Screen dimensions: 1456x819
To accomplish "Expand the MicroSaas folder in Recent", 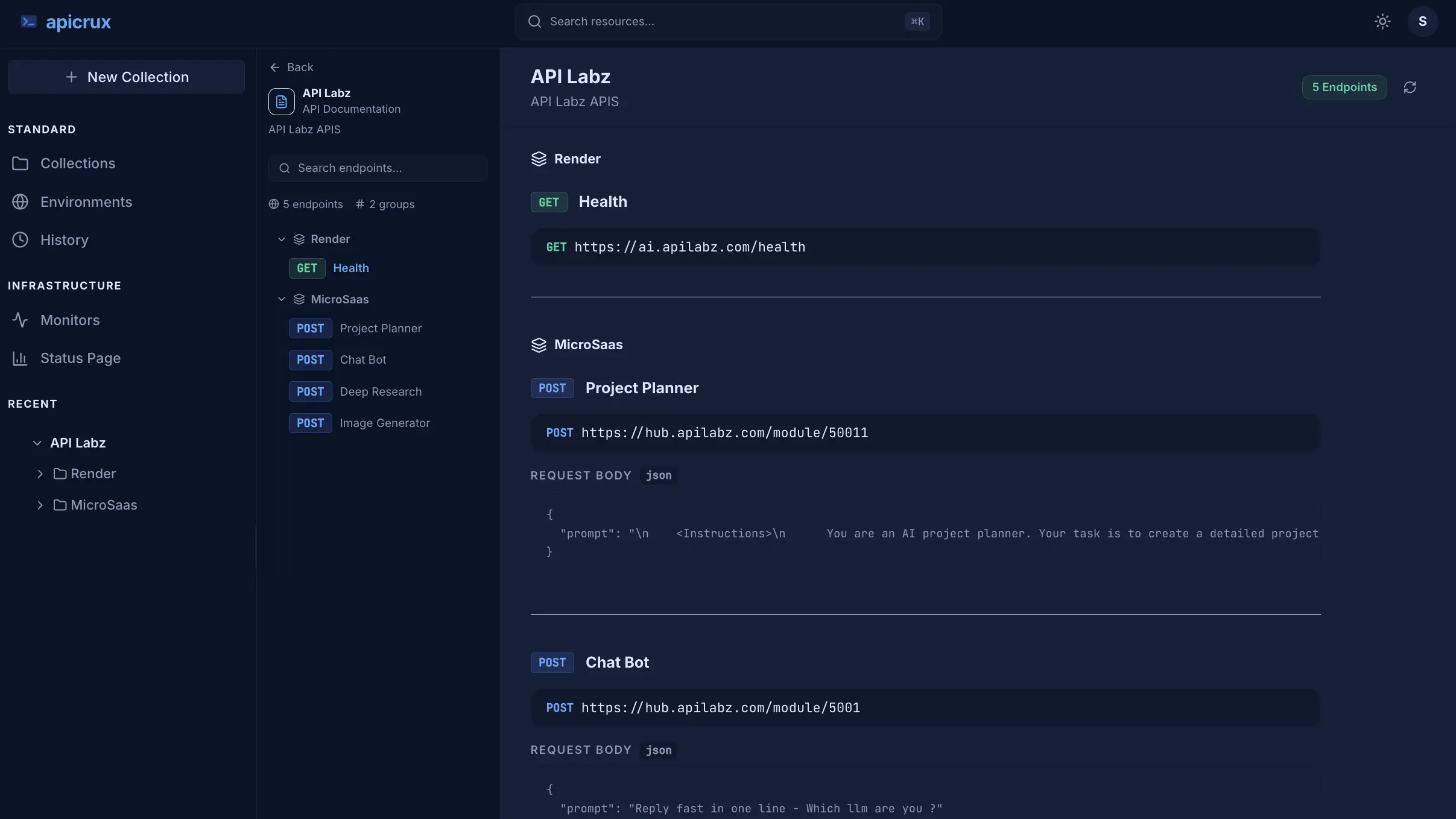I will (40, 505).
